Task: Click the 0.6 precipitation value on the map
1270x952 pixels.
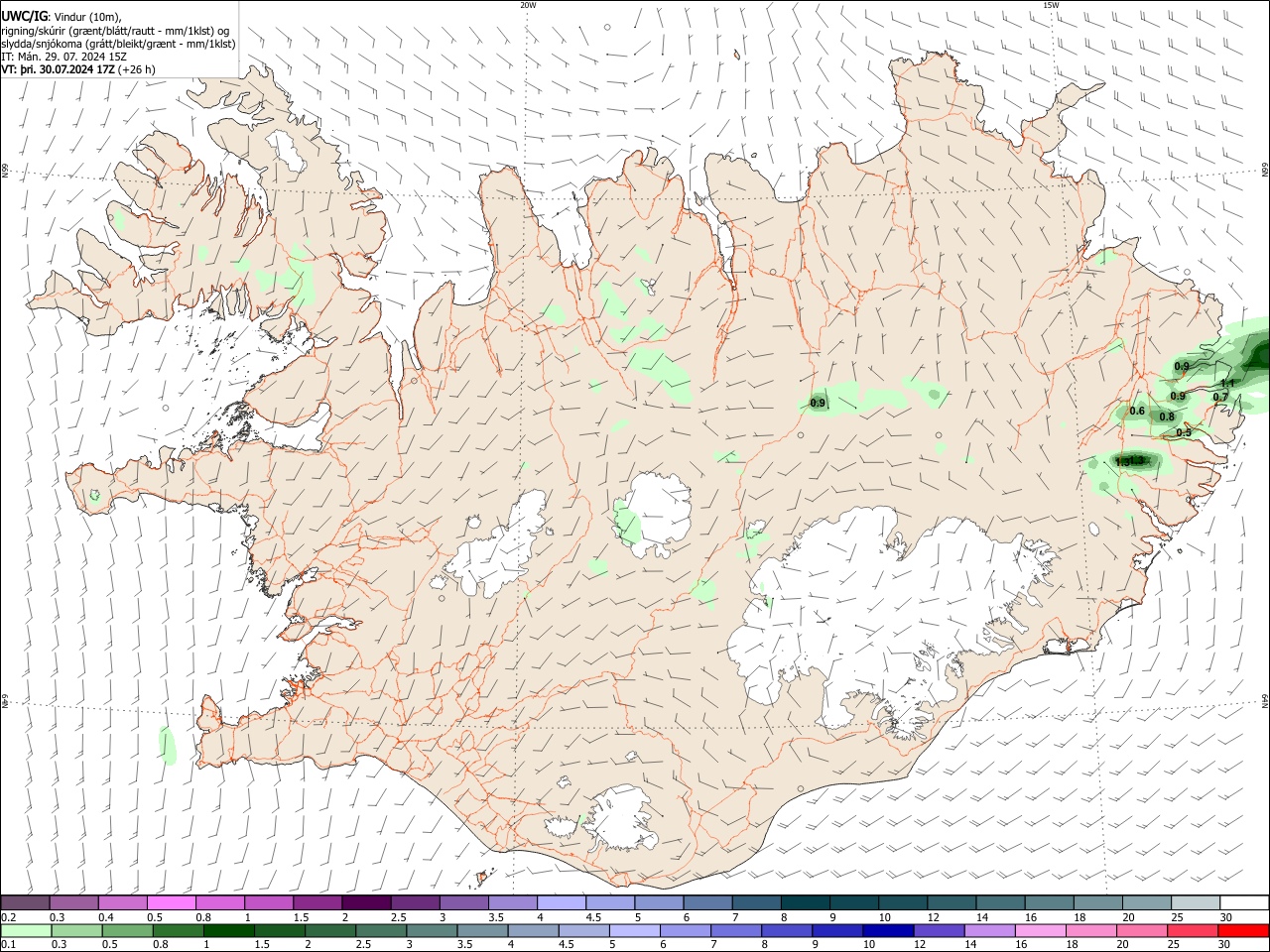Action: coord(1137,411)
